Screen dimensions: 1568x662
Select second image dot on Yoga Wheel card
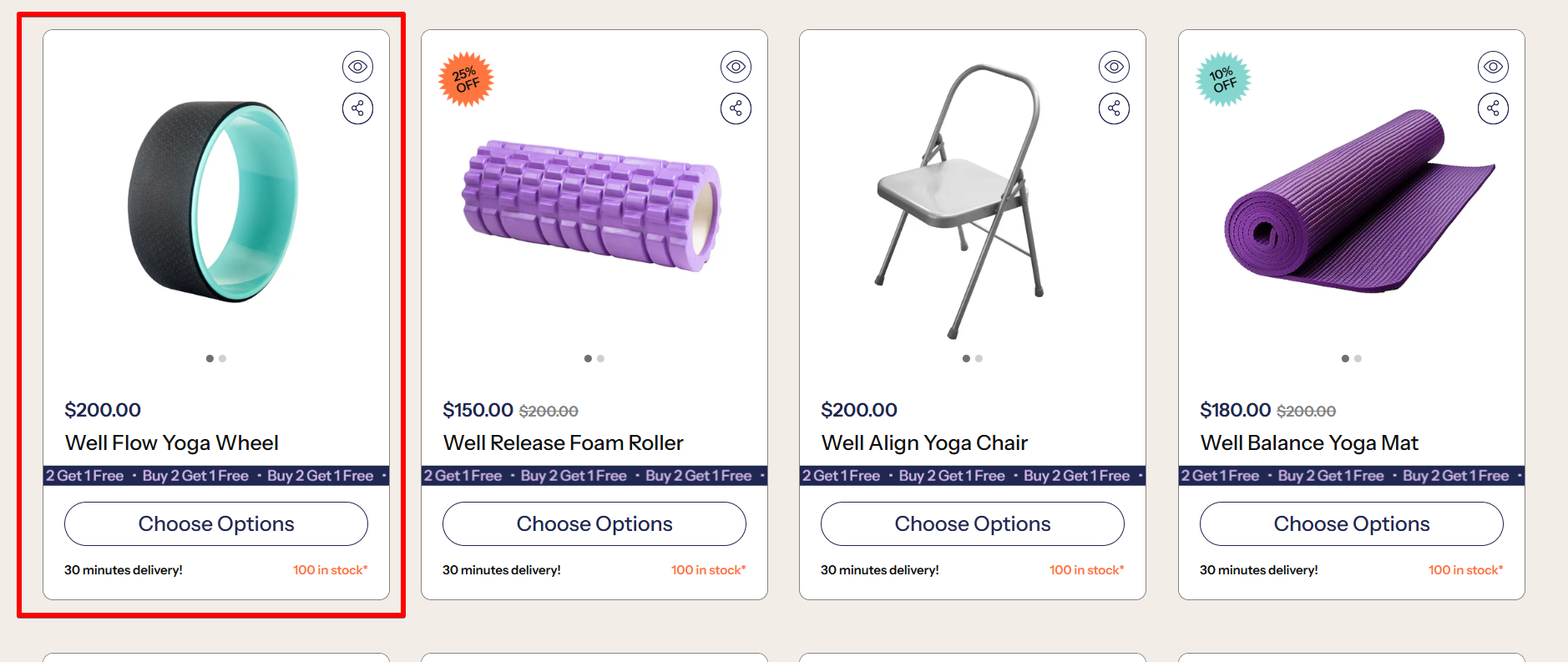tap(223, 358)
